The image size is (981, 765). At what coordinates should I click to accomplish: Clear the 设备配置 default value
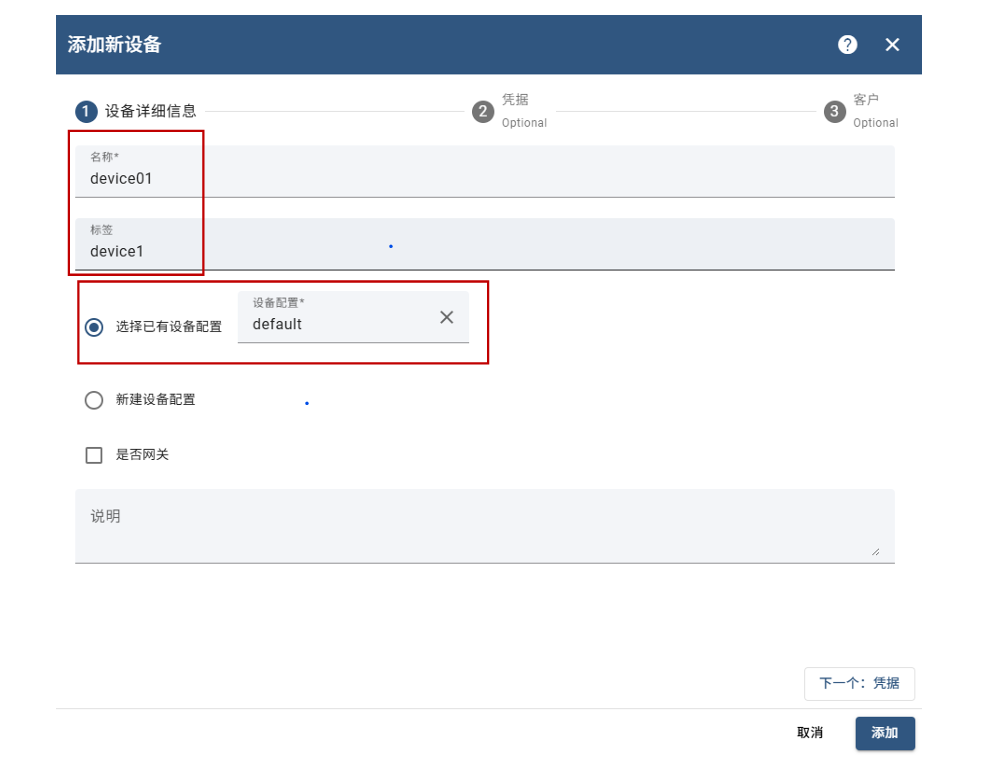coord(446,317)
